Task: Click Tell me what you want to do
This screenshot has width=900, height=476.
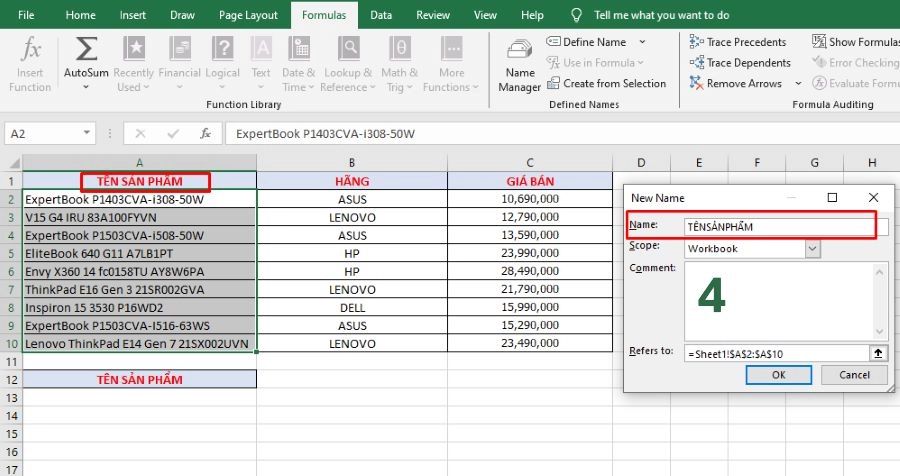Action: click(661, 15)
